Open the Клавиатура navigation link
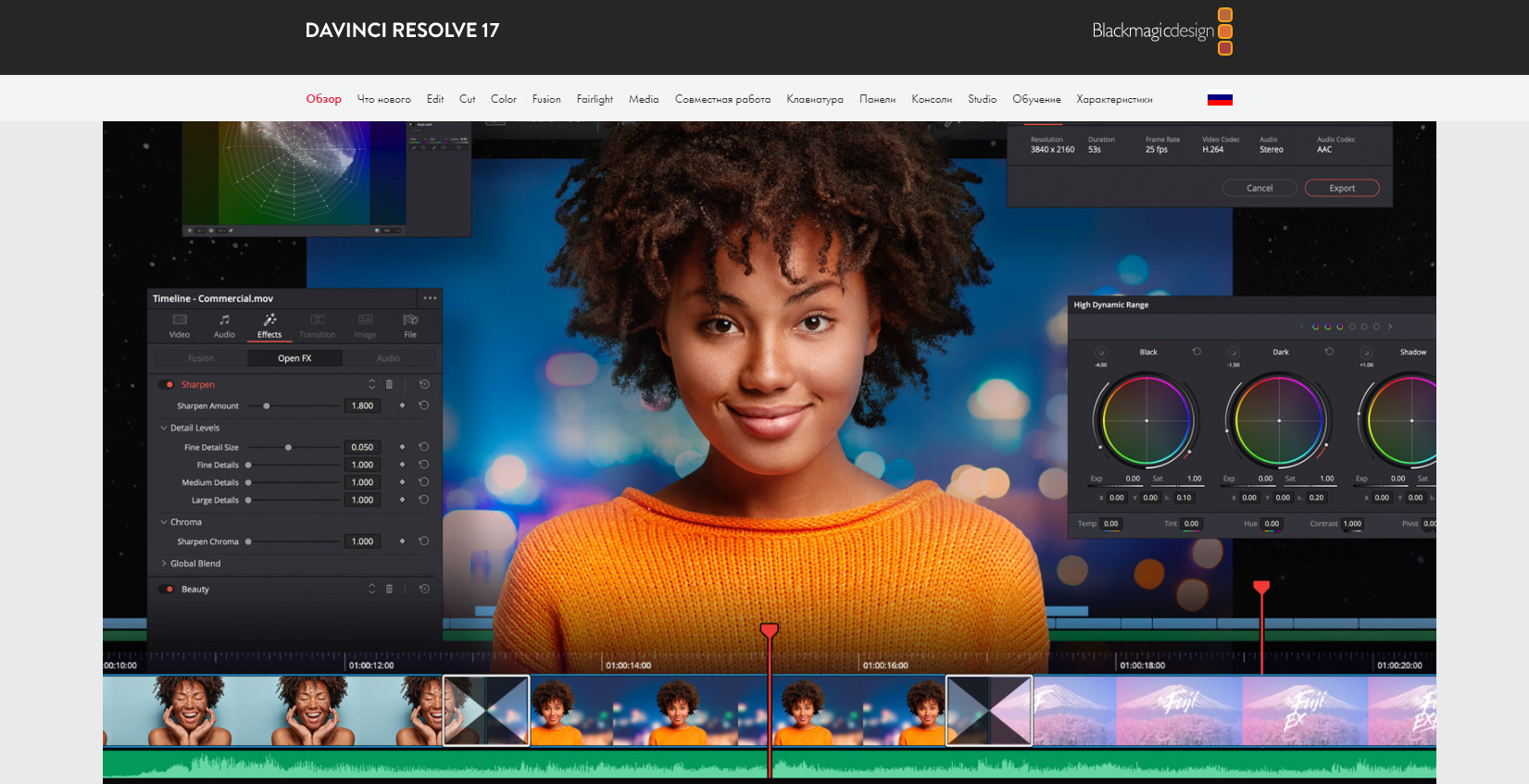The height and width of the screenshot is (784, 1529). tap(815, 99)
